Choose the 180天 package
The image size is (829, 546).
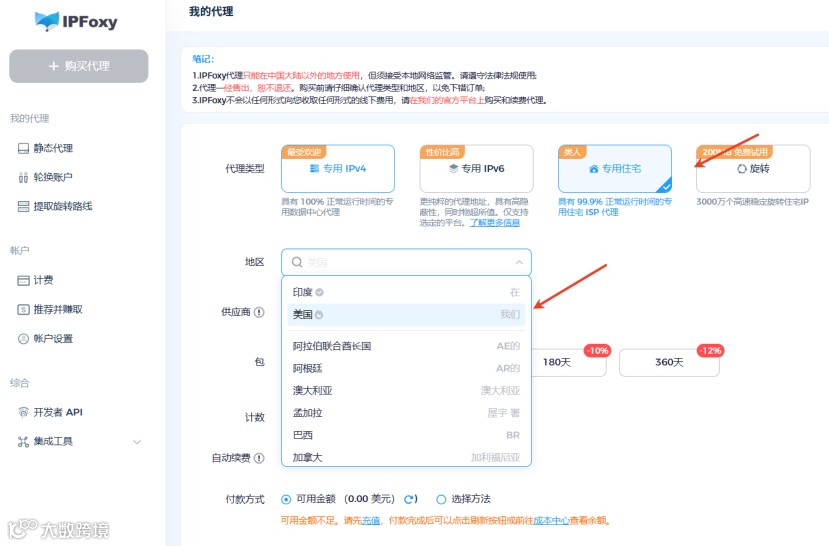tap(568, 363)
